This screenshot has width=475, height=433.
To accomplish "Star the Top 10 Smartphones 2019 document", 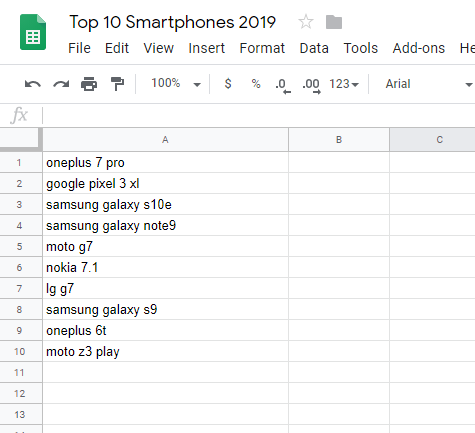I will [306, 22].
